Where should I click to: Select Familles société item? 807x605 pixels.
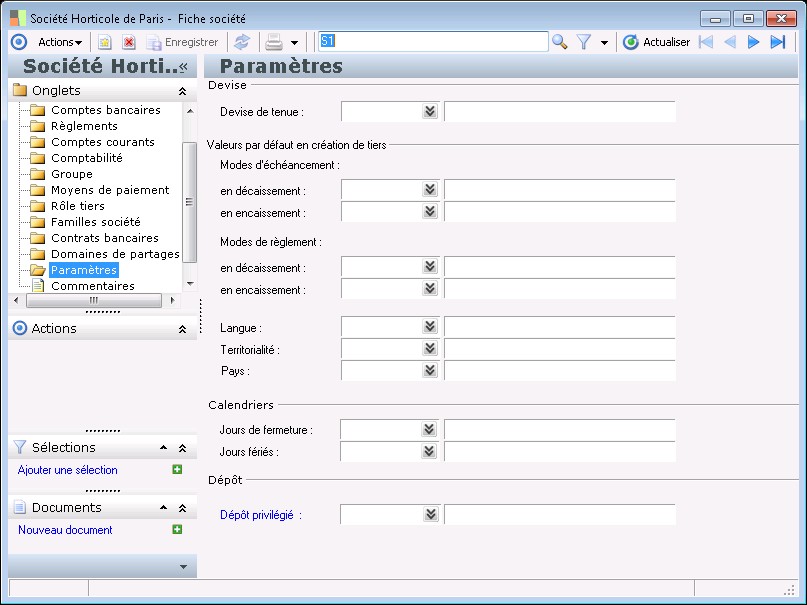[96, 222]
